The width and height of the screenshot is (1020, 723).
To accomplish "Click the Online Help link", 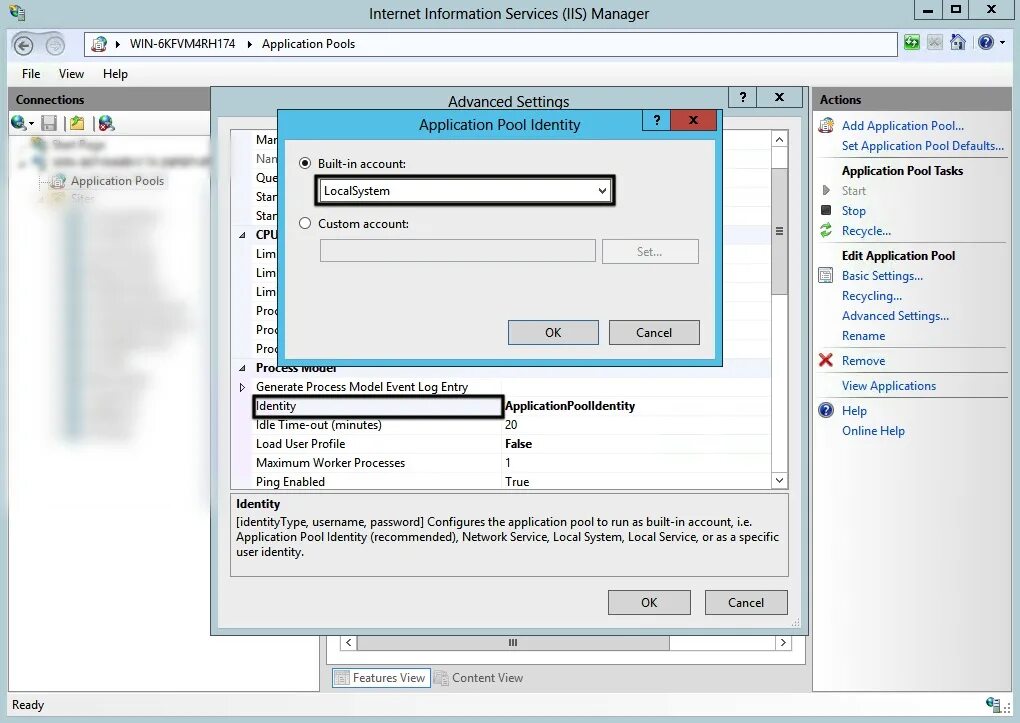I will [873, 431].
